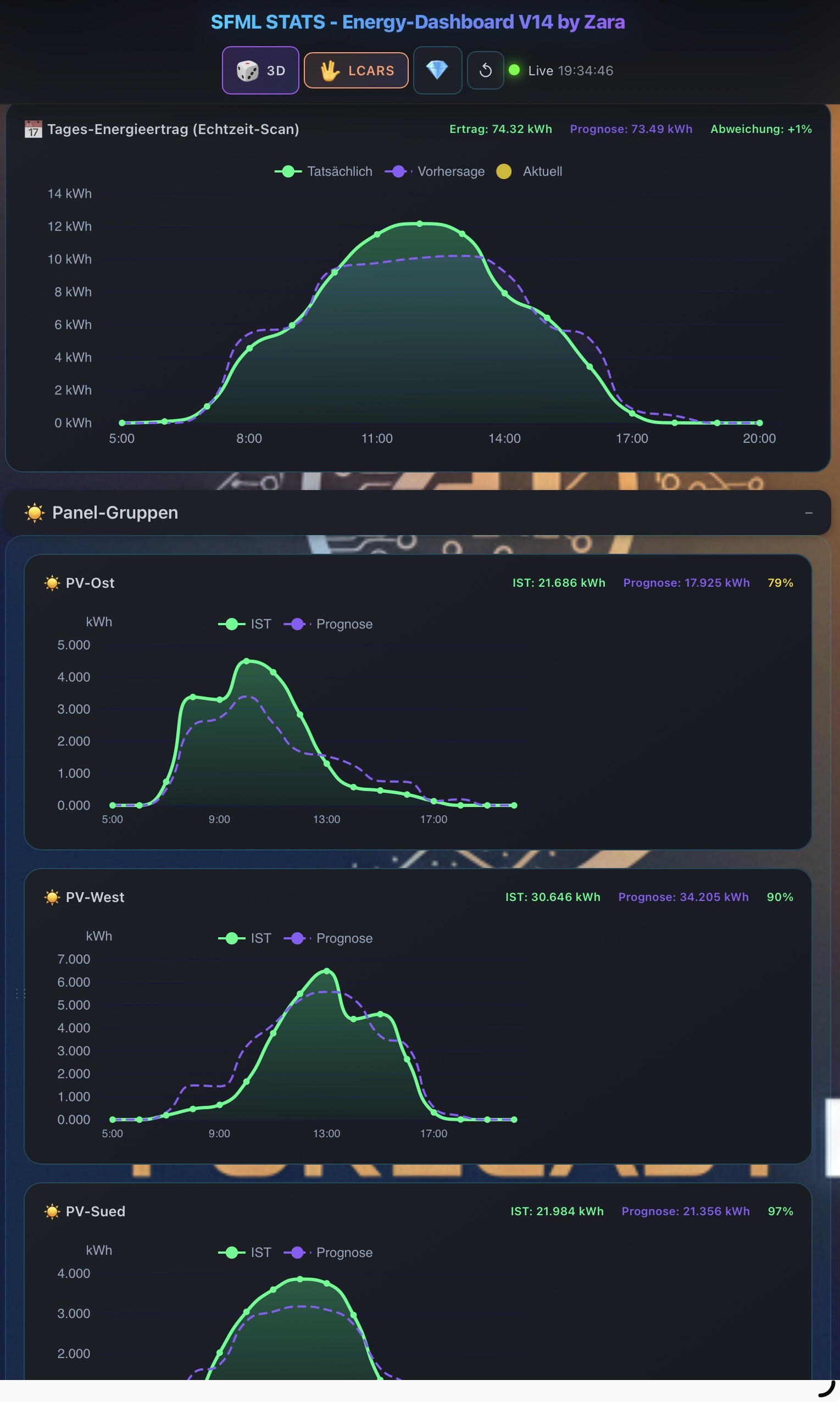Click the PV-Ost panel heading

90,583
